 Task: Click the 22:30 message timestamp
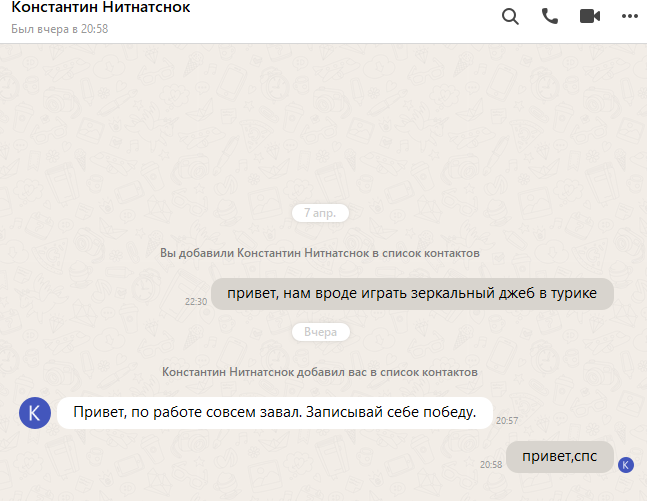(x=196, y=302)
